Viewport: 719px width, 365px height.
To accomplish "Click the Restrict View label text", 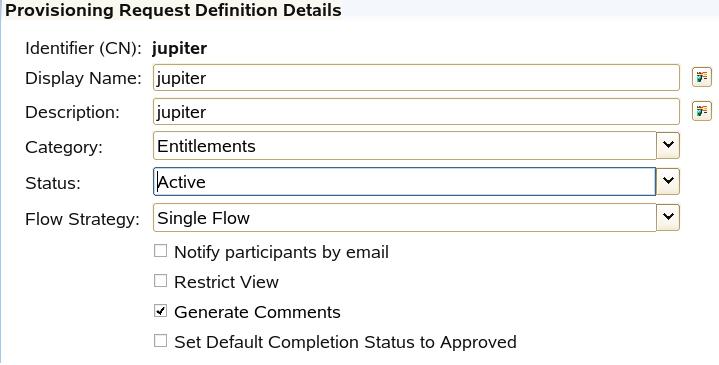I will click(227, 282).
